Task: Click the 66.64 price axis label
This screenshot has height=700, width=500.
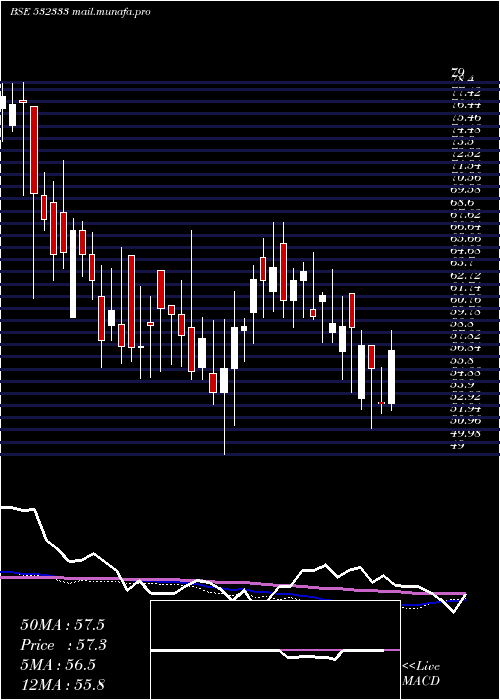Action: [x=466, y=227]
